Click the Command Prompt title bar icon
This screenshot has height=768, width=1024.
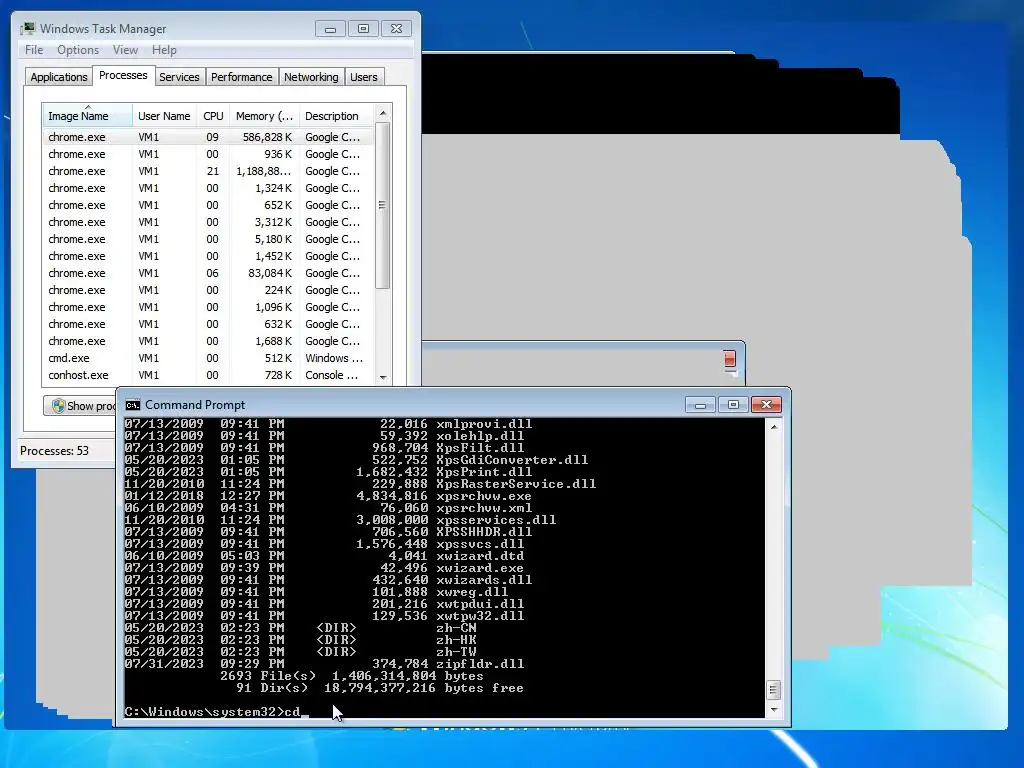[x=133, y=405]
